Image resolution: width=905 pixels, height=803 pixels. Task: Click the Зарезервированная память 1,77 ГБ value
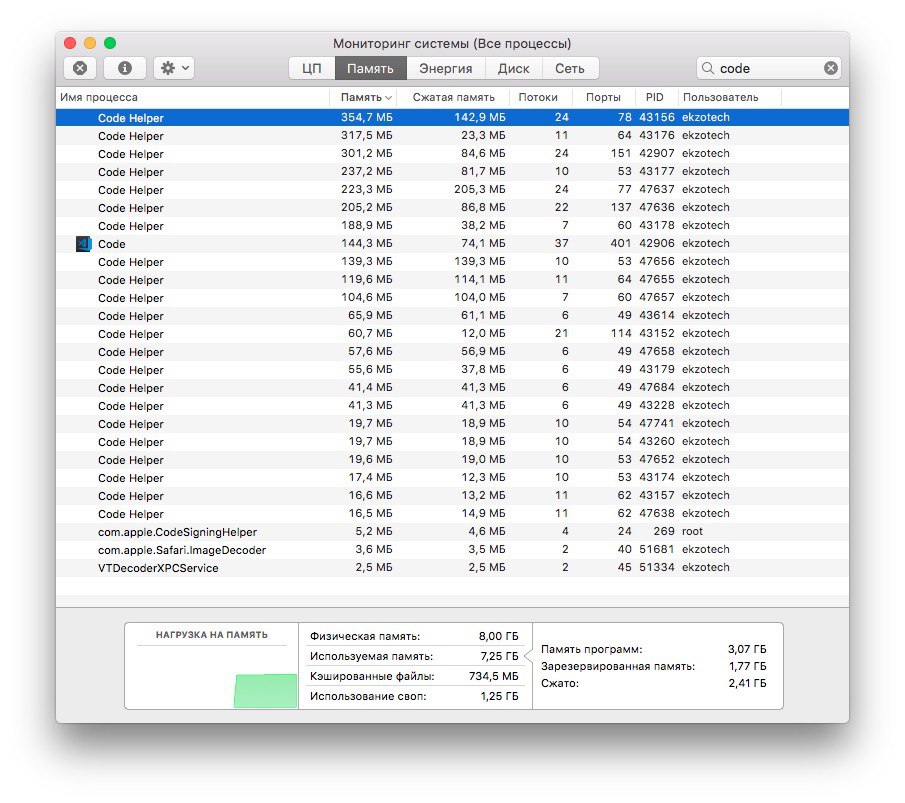747,666
